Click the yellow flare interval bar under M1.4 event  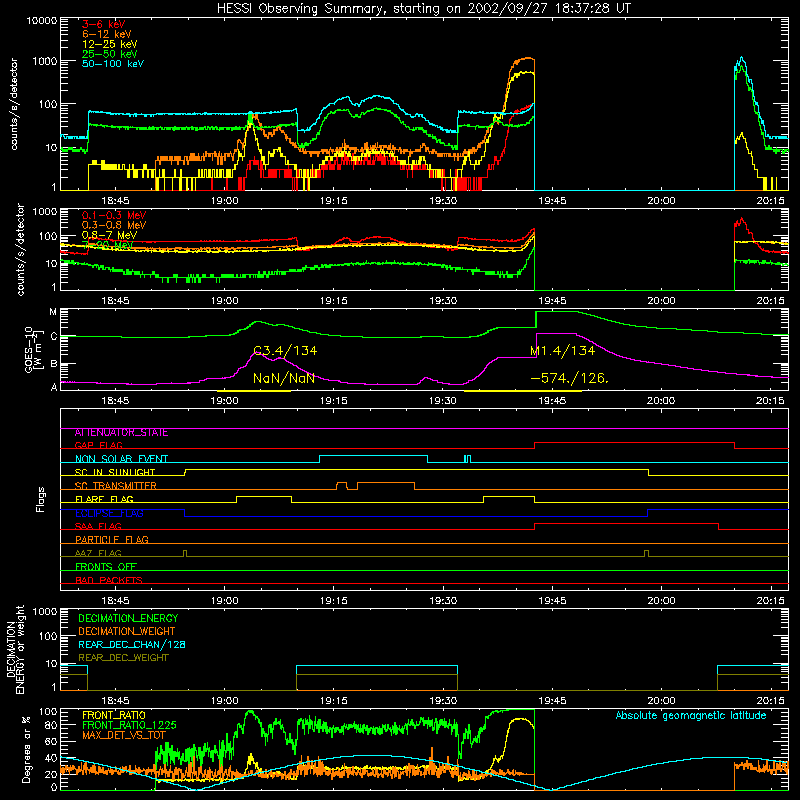pos(522,391)
